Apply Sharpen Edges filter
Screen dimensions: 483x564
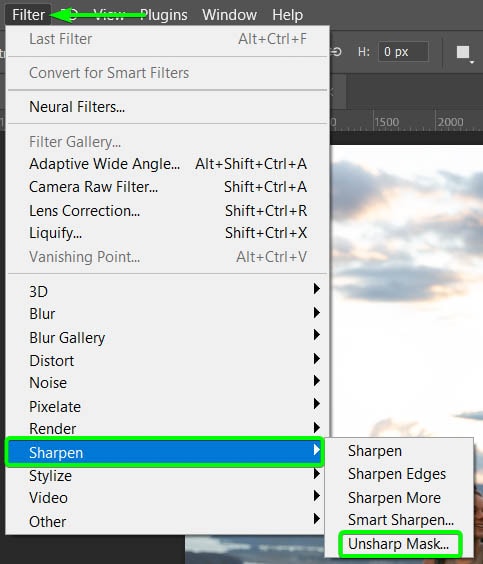(397, 474)
